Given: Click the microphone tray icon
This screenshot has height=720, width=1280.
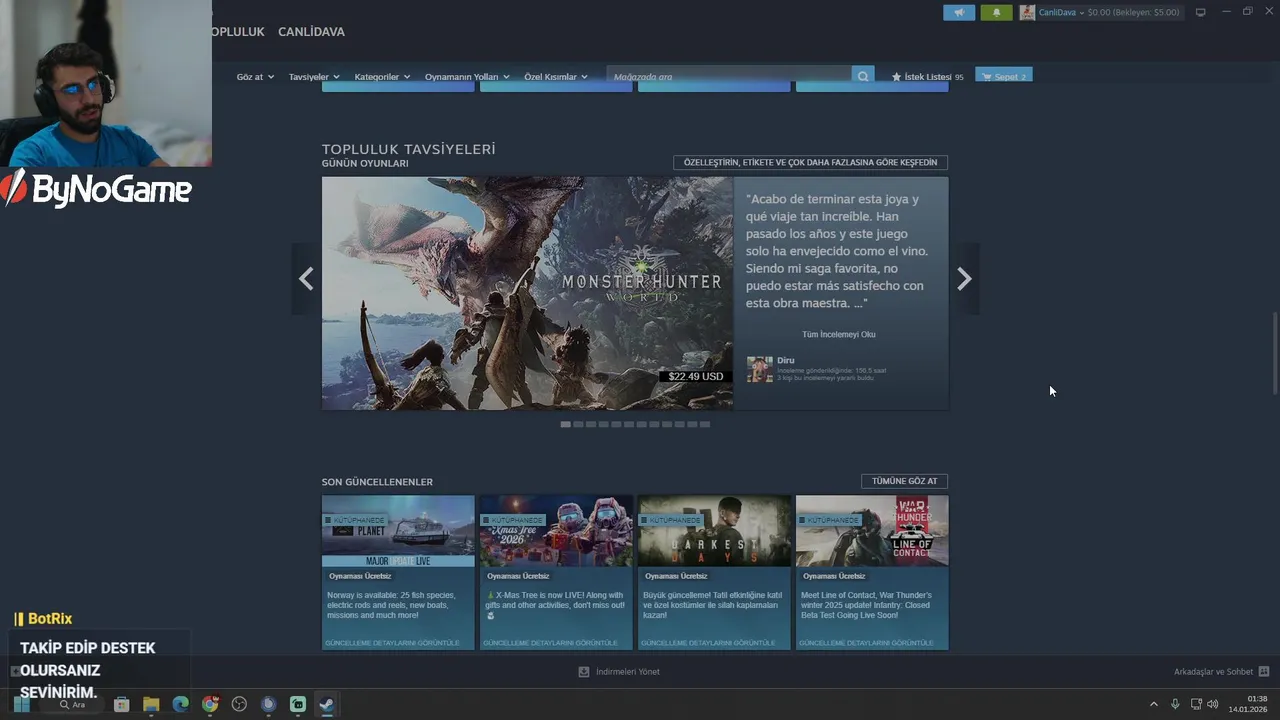Looking at the screenshot, I should point(1175,704).
